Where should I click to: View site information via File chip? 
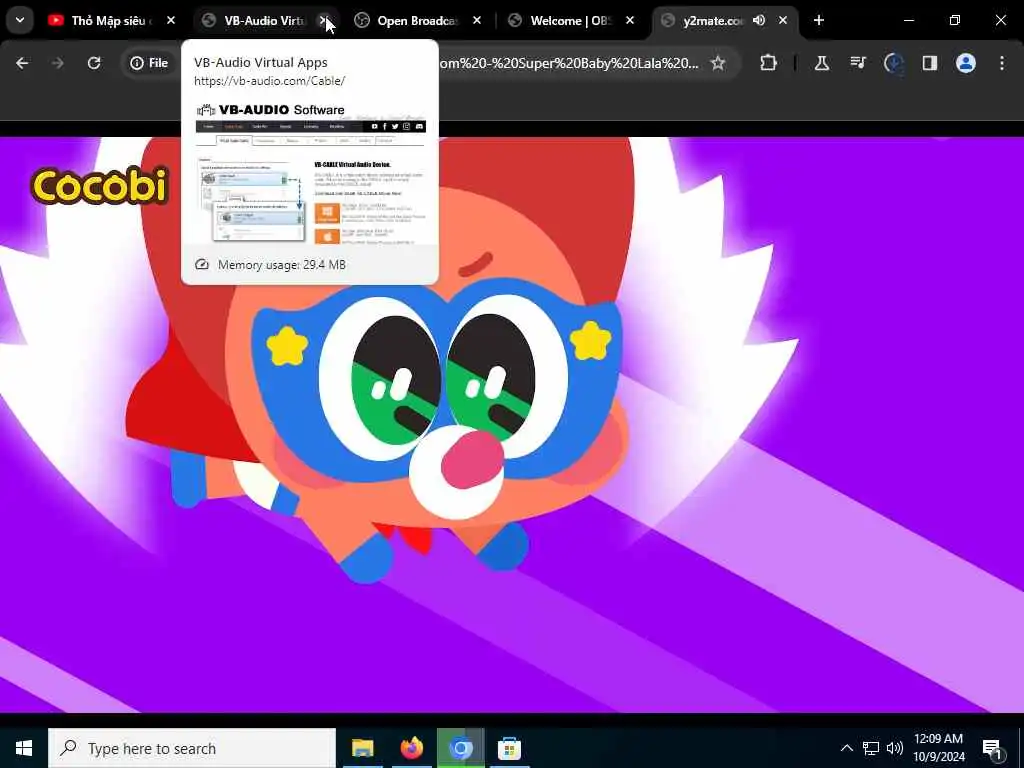(150, 63)
